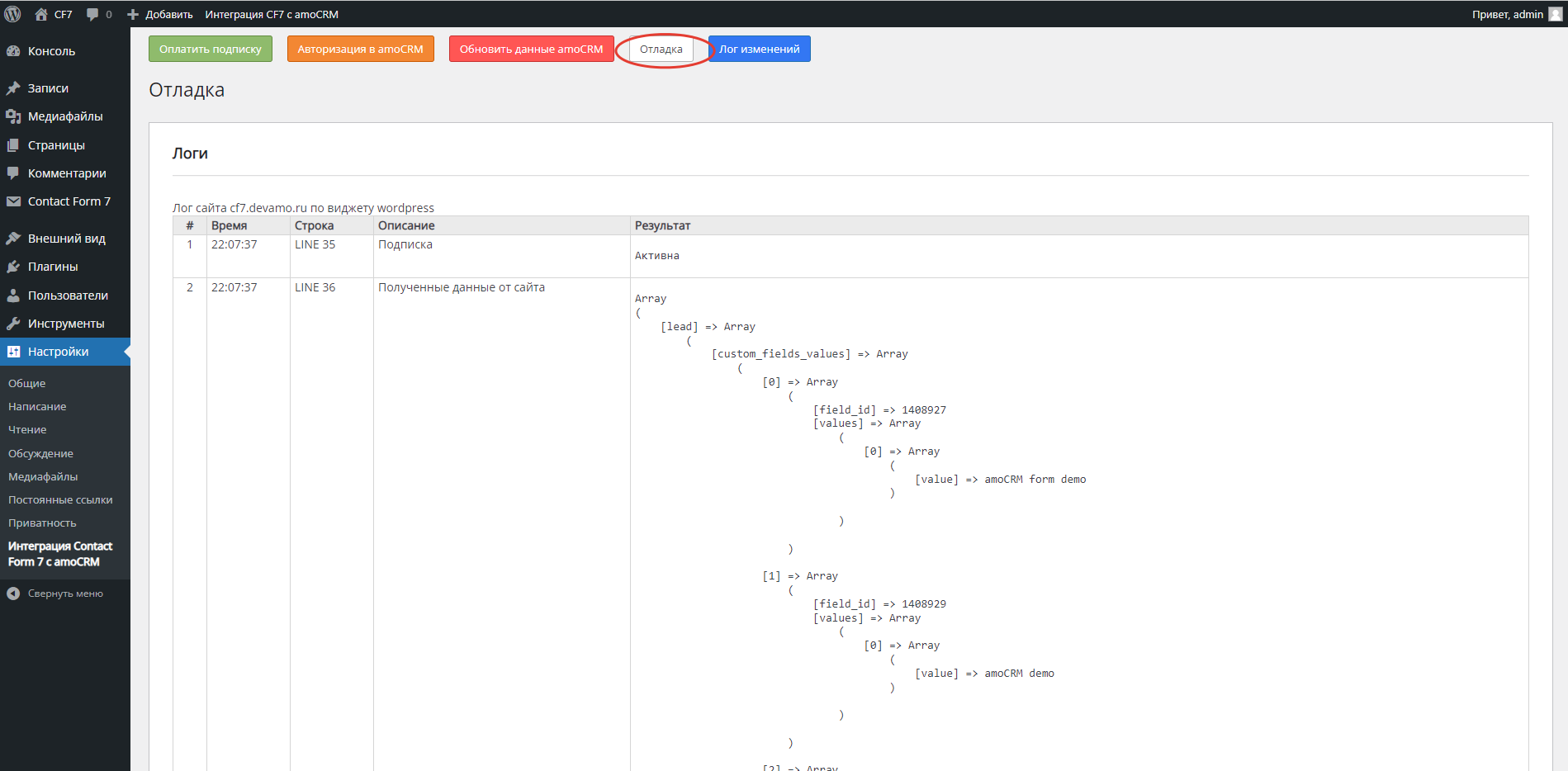Click the Записи pin icon
Viewport: 1568px width, 771px height.
[x=13, y=88]
